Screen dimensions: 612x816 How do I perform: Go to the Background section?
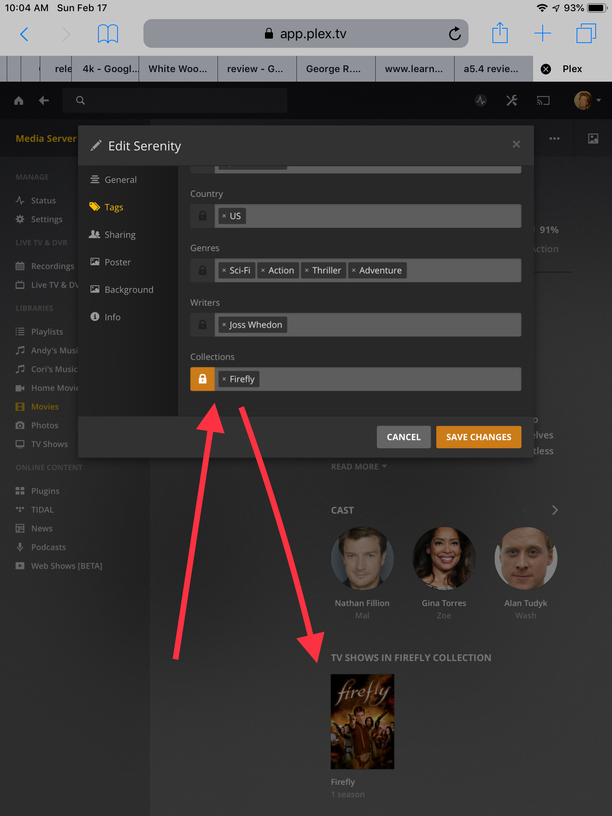pyautogui.click(x=121, y=290)
